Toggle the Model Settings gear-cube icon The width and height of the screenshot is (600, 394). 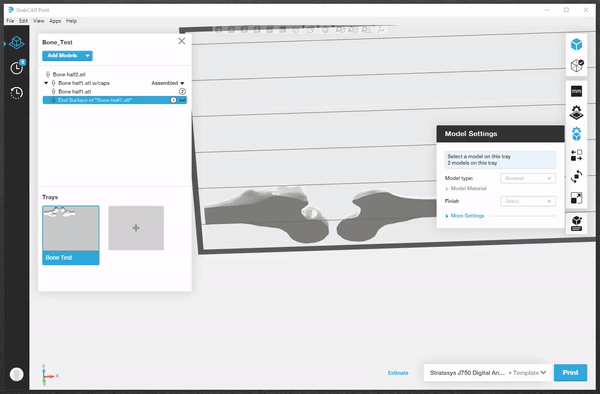click(x=576, y=134)
